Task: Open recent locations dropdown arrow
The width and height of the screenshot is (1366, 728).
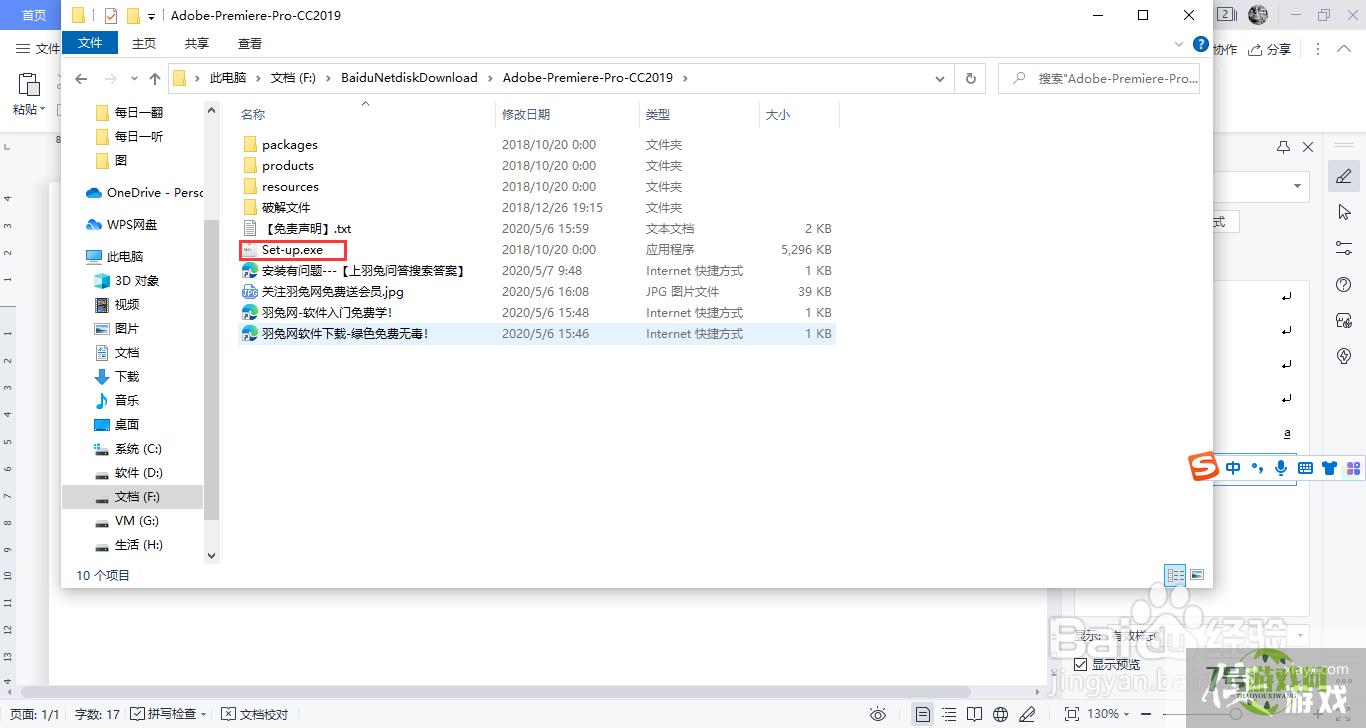Action: 133,79
